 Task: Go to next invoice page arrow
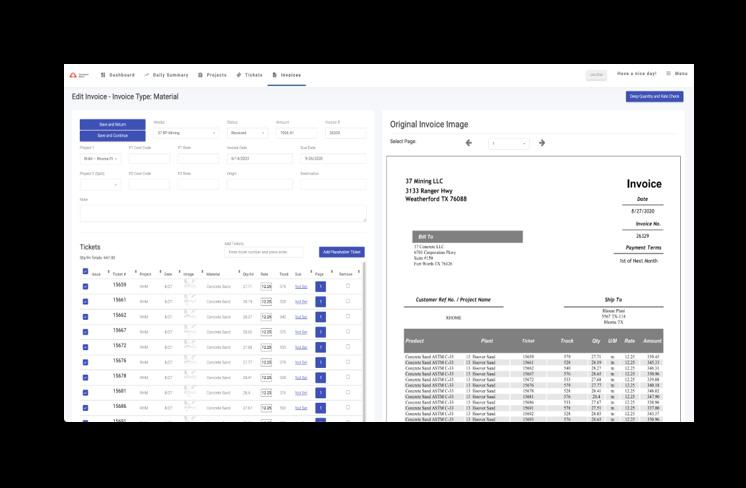542,143
